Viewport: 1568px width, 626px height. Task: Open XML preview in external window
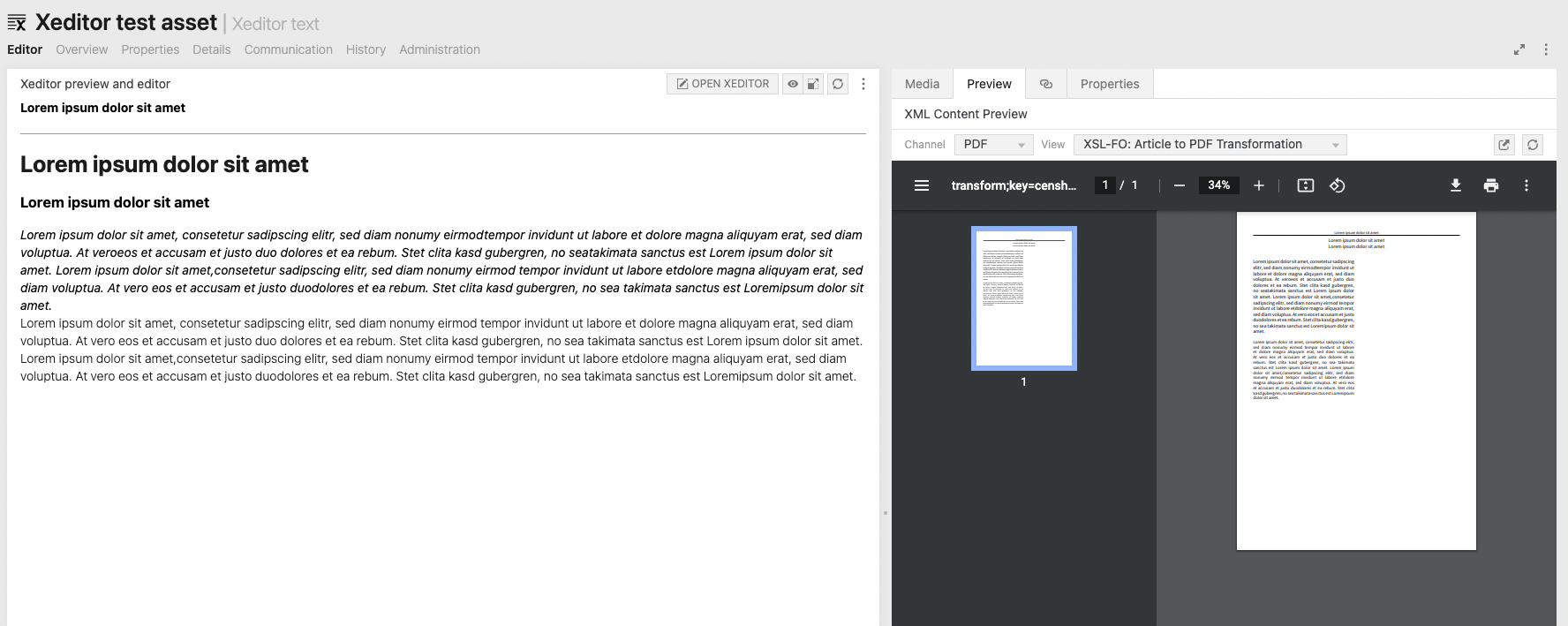click(1504, 145)
